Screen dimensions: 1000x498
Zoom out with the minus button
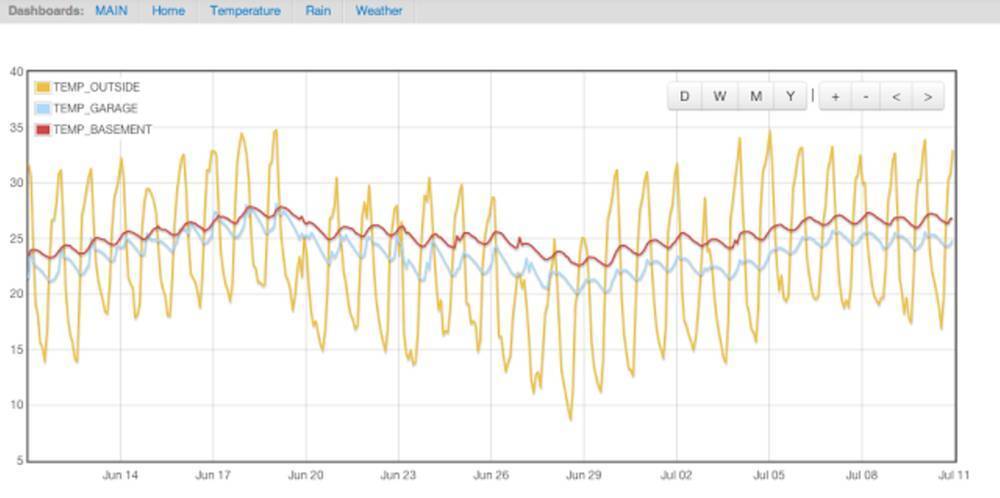click(865, 96)
